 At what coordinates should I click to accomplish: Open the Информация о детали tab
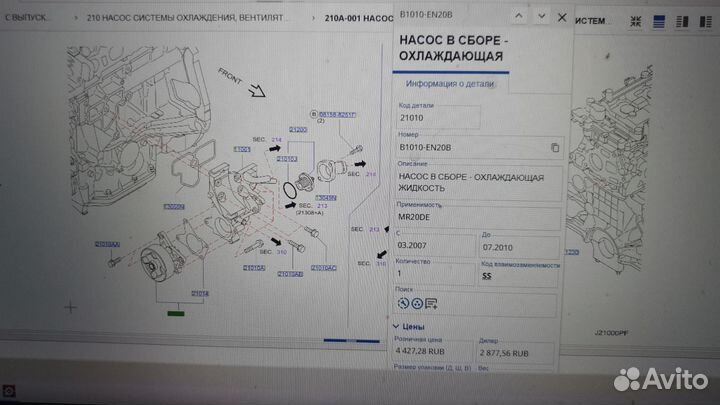(x=450, y=84)
